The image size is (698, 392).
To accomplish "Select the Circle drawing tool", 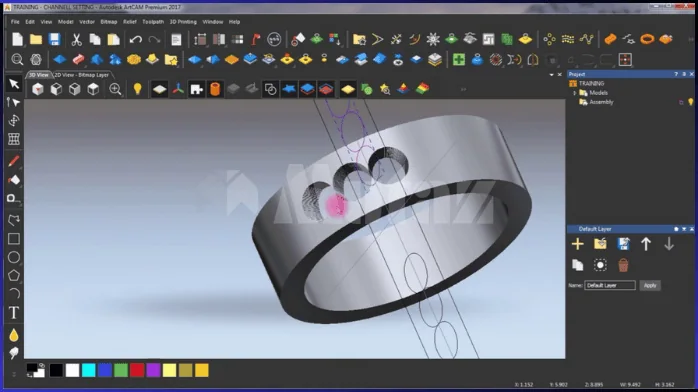I will (14, 257).
